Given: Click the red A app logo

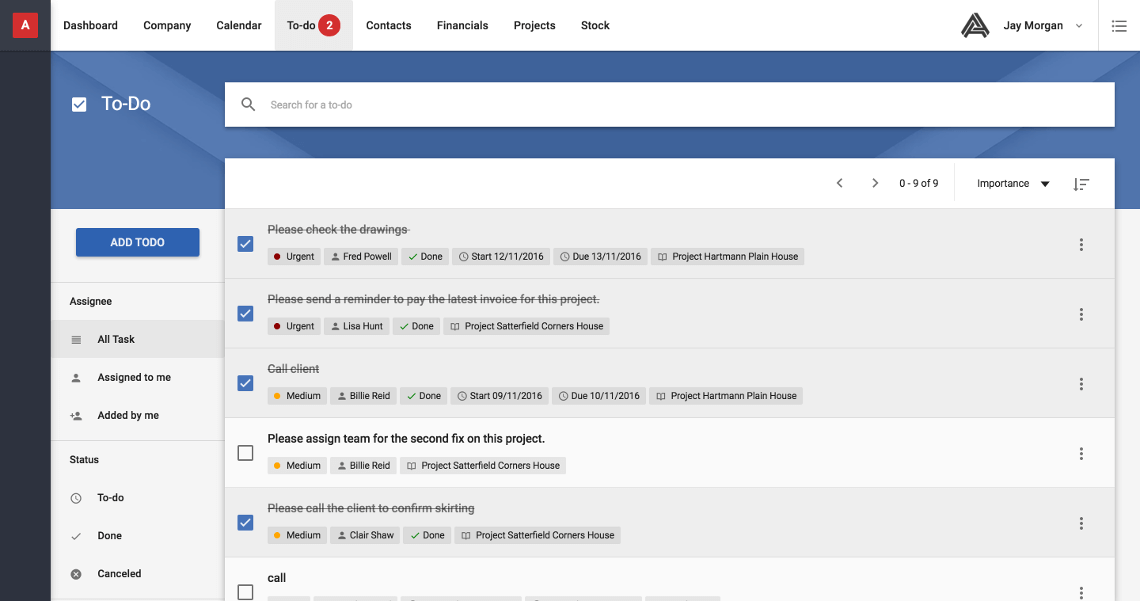Looking at the screenshot, I should pos(25,25).
